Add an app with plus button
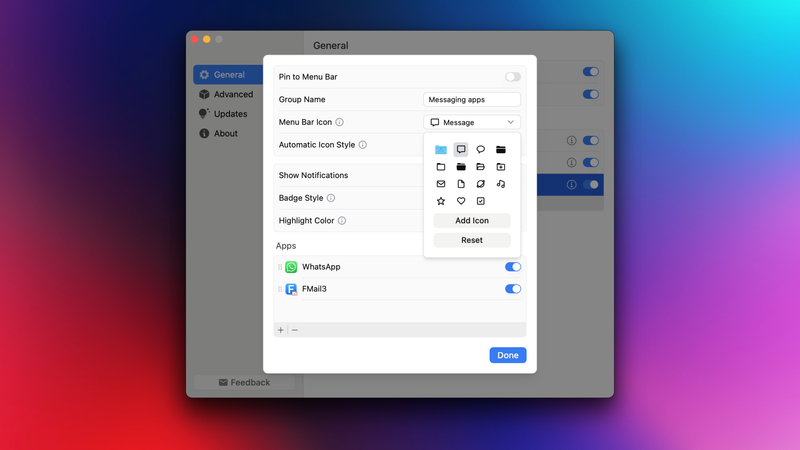 point(281,330)
